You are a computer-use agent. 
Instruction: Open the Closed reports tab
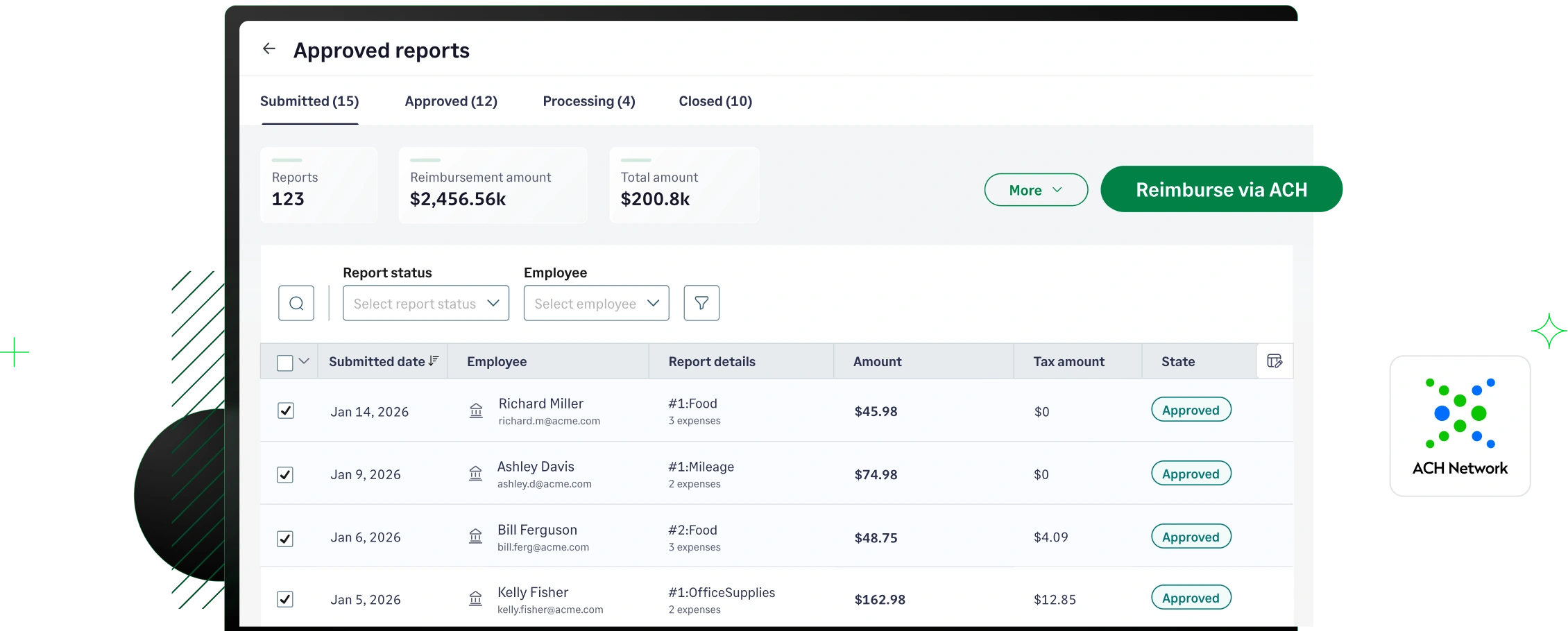715,101
